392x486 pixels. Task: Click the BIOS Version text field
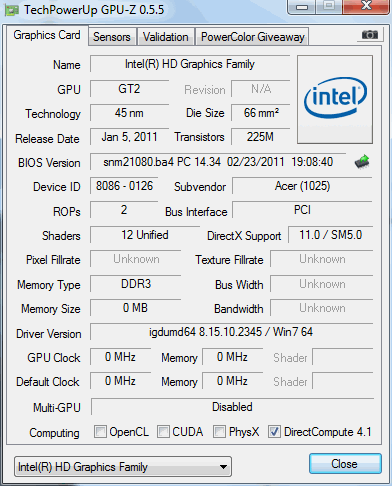click(x=218, y=162)
